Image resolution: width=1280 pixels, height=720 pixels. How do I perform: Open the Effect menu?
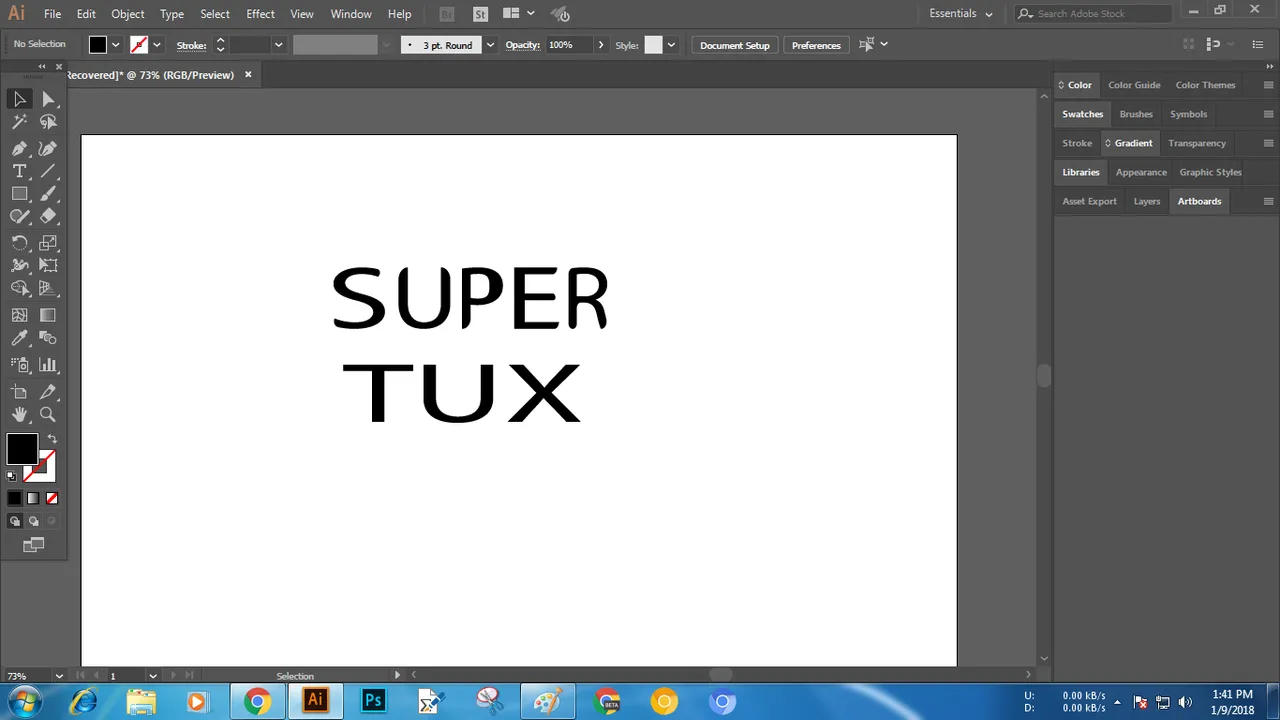tap(260, 14)
